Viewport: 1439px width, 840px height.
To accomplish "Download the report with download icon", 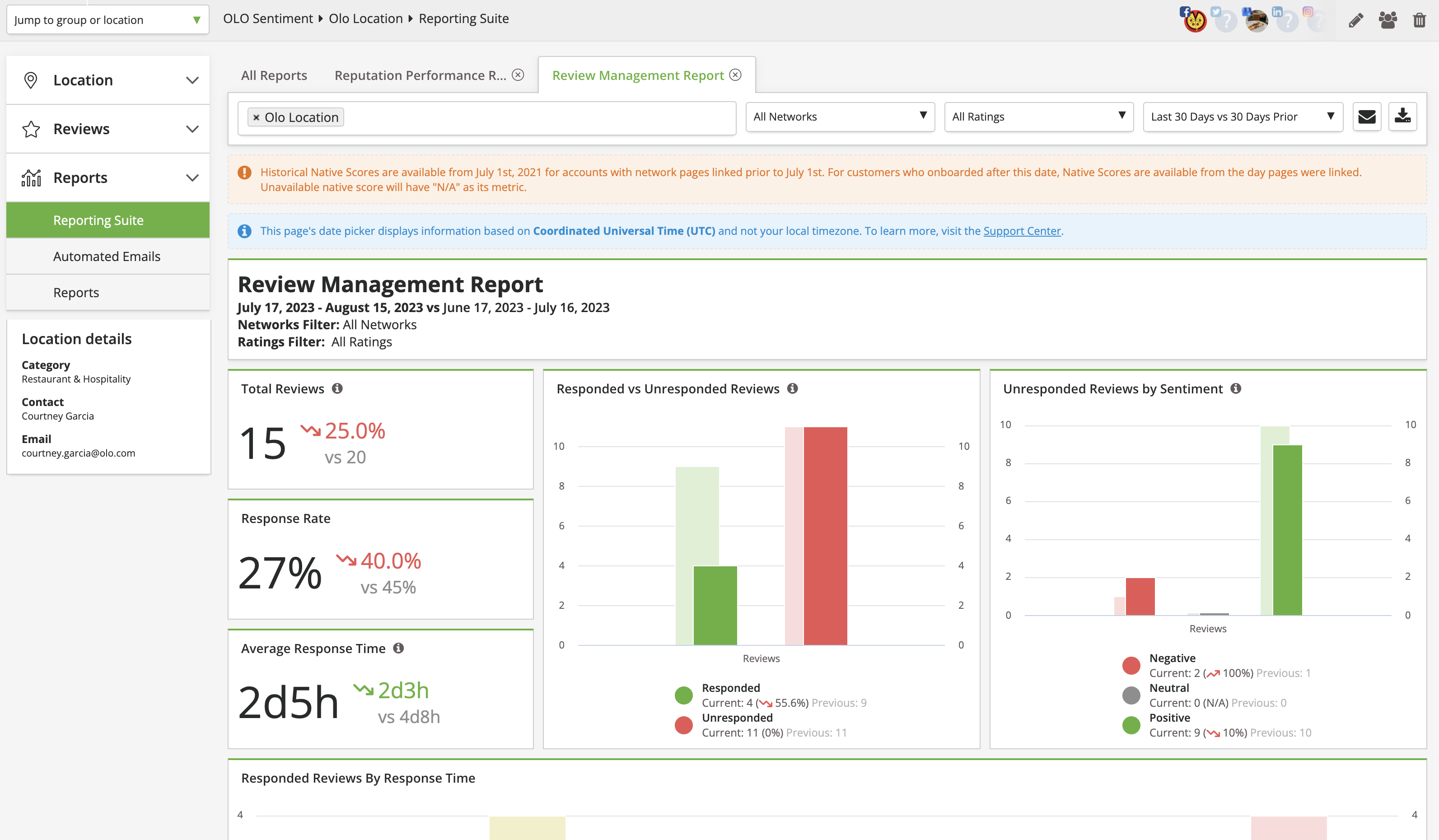I will 1402,117.
